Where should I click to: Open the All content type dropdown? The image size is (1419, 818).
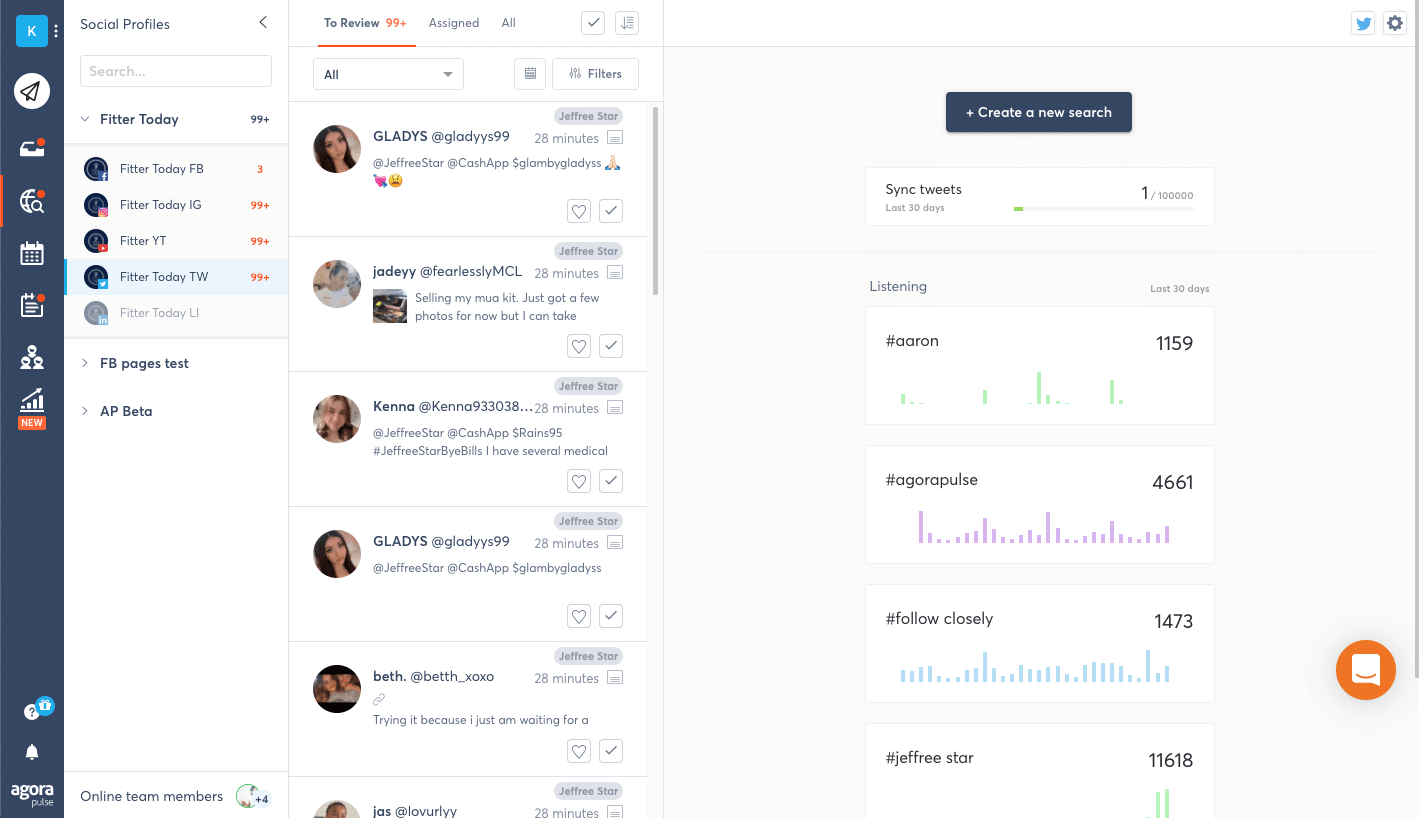[x=388, y=74]
